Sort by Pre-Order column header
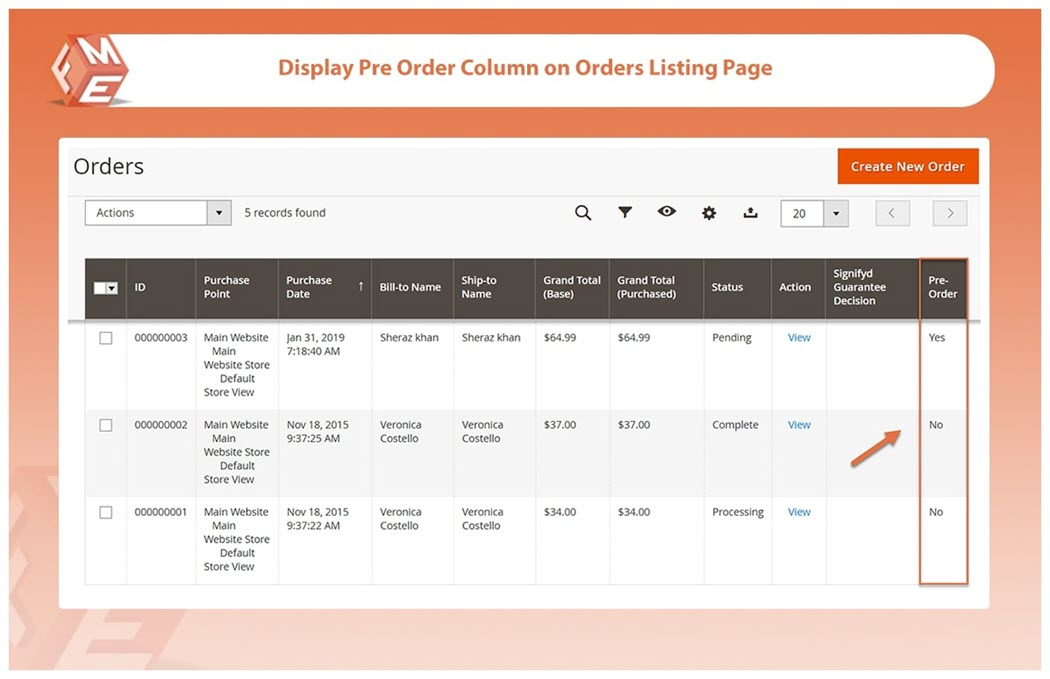1050x679 pixels. coord(942,288)
